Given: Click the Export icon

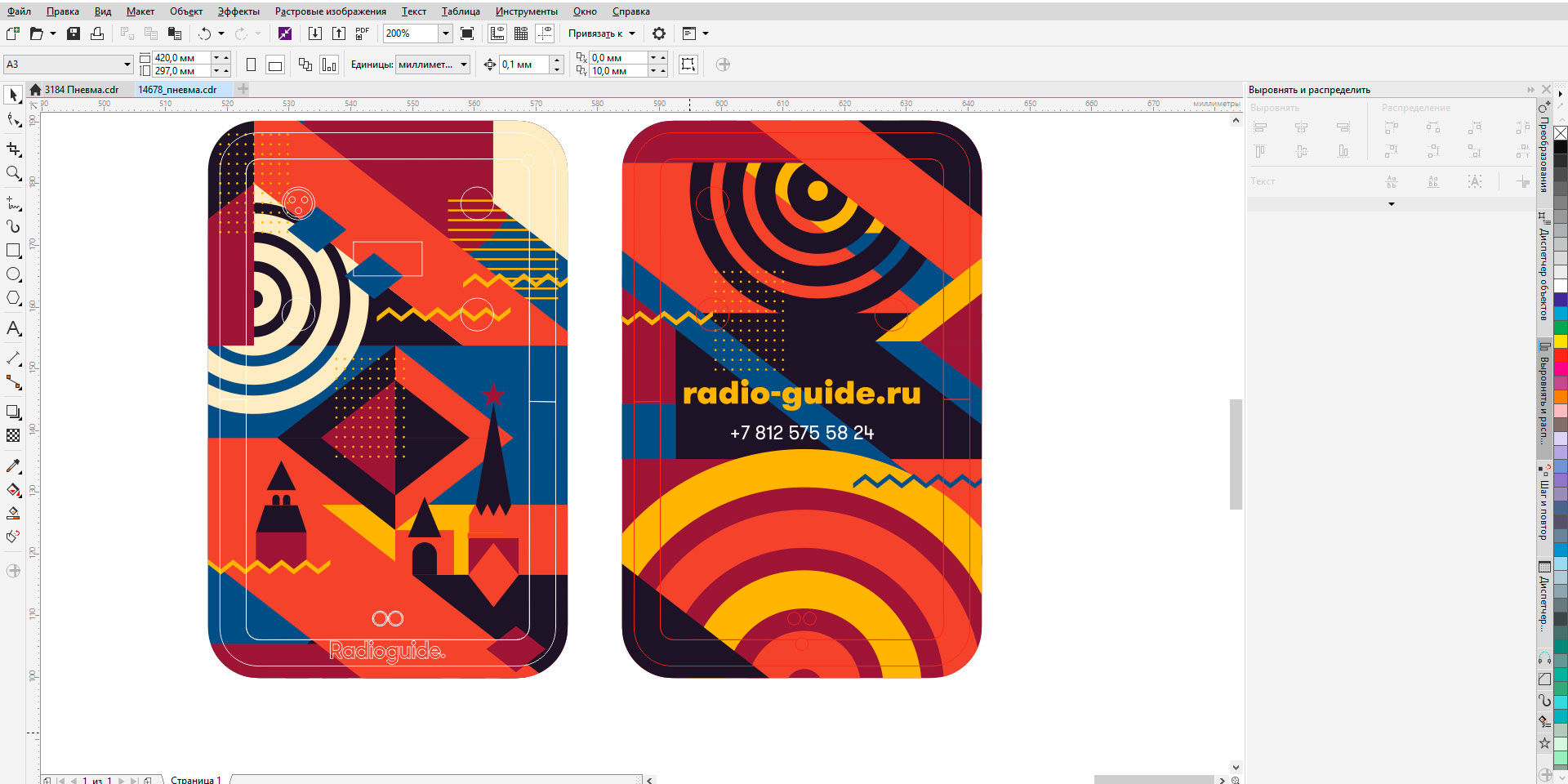Looking at the screenshot, I should (339, 33).
